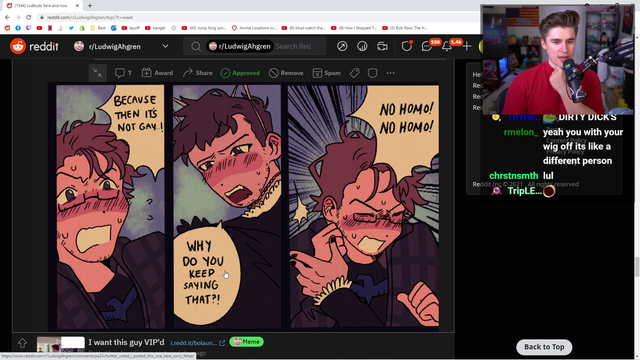
Task: Open a new browser tab
Action: click(90, 6)
